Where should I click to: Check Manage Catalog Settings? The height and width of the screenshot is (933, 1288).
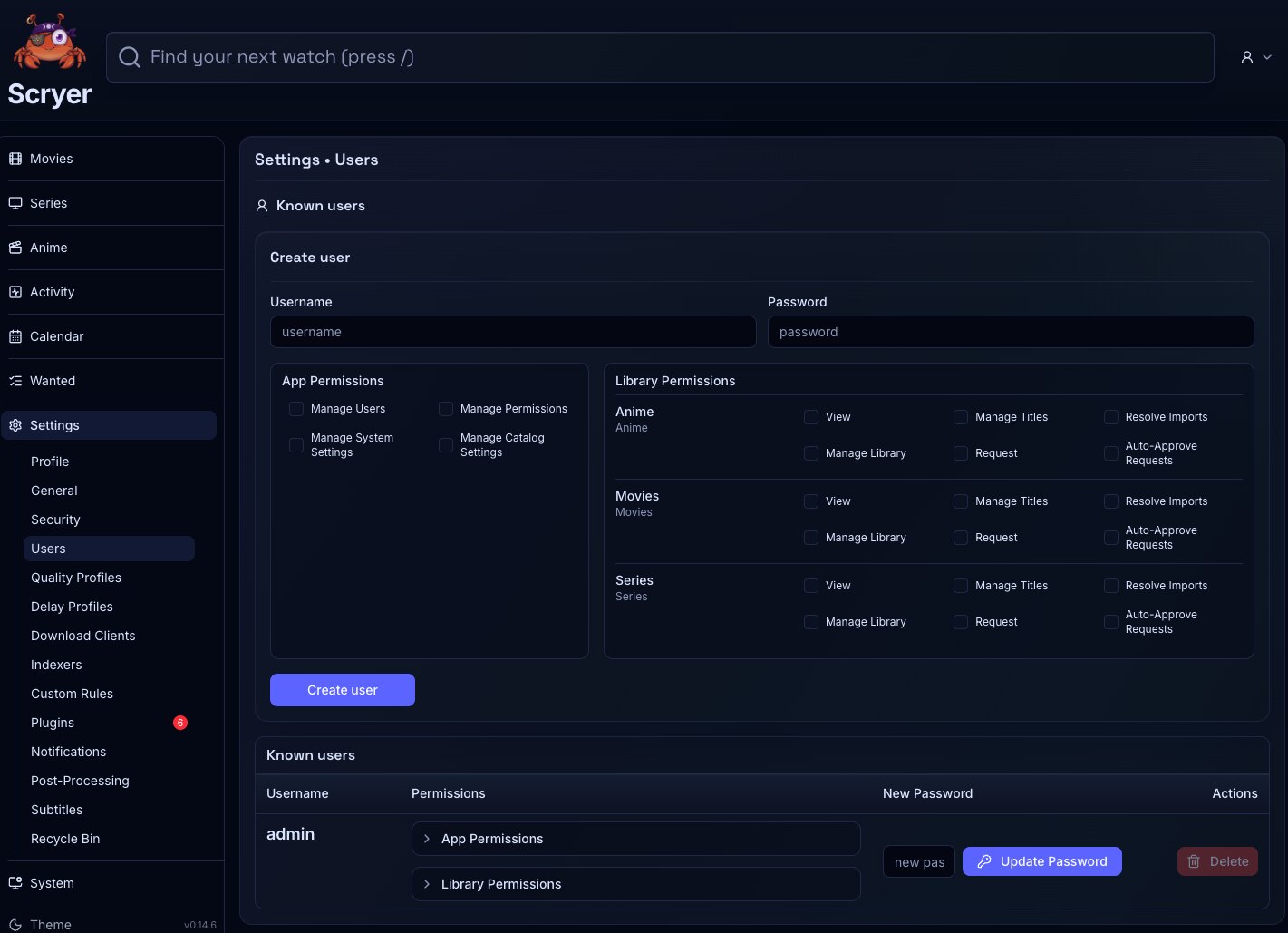[x=446, y=445]
